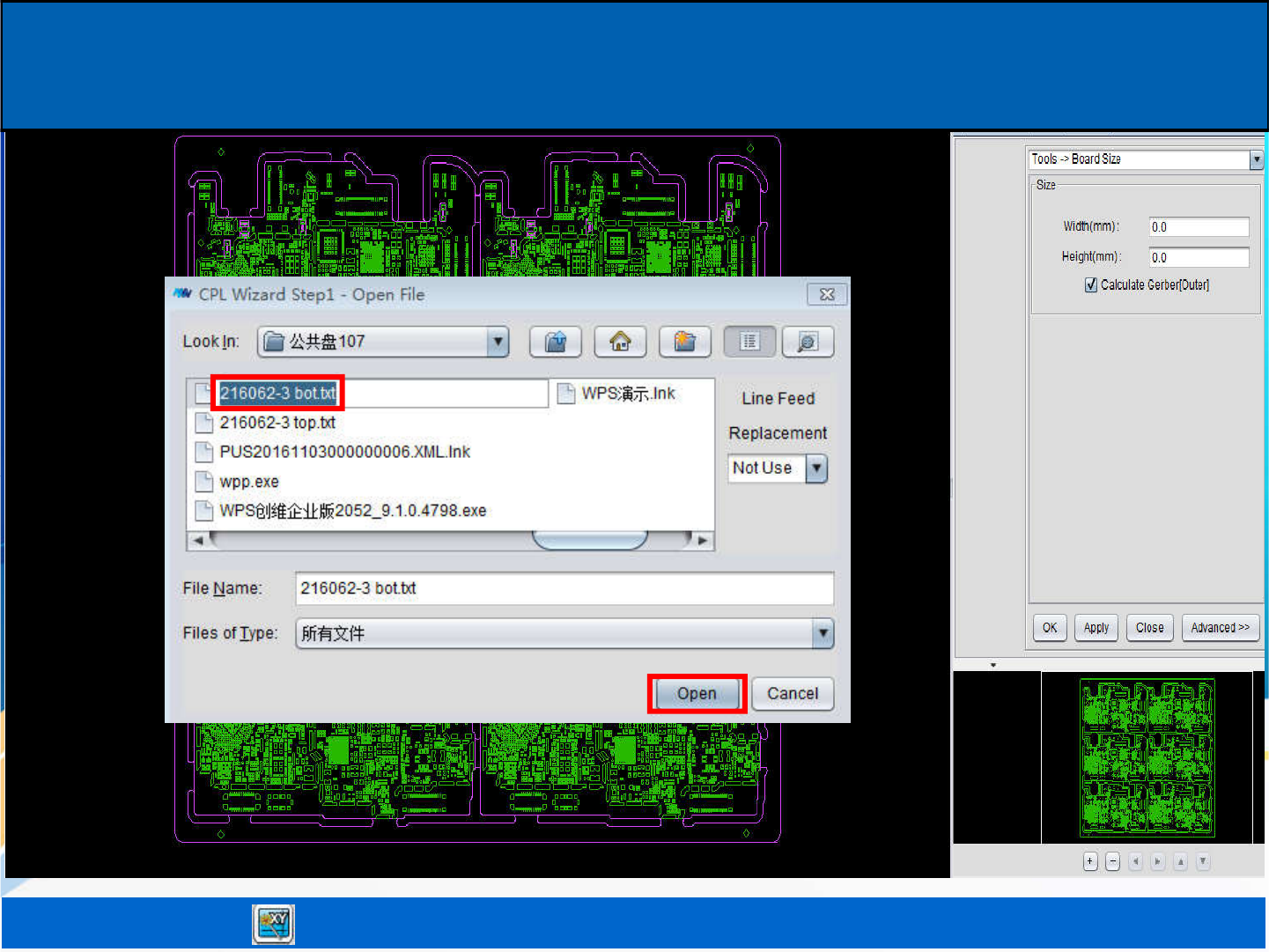Click OK in Board Size panel
Screen dimensions: 1269x952
tap(1050, 628)
